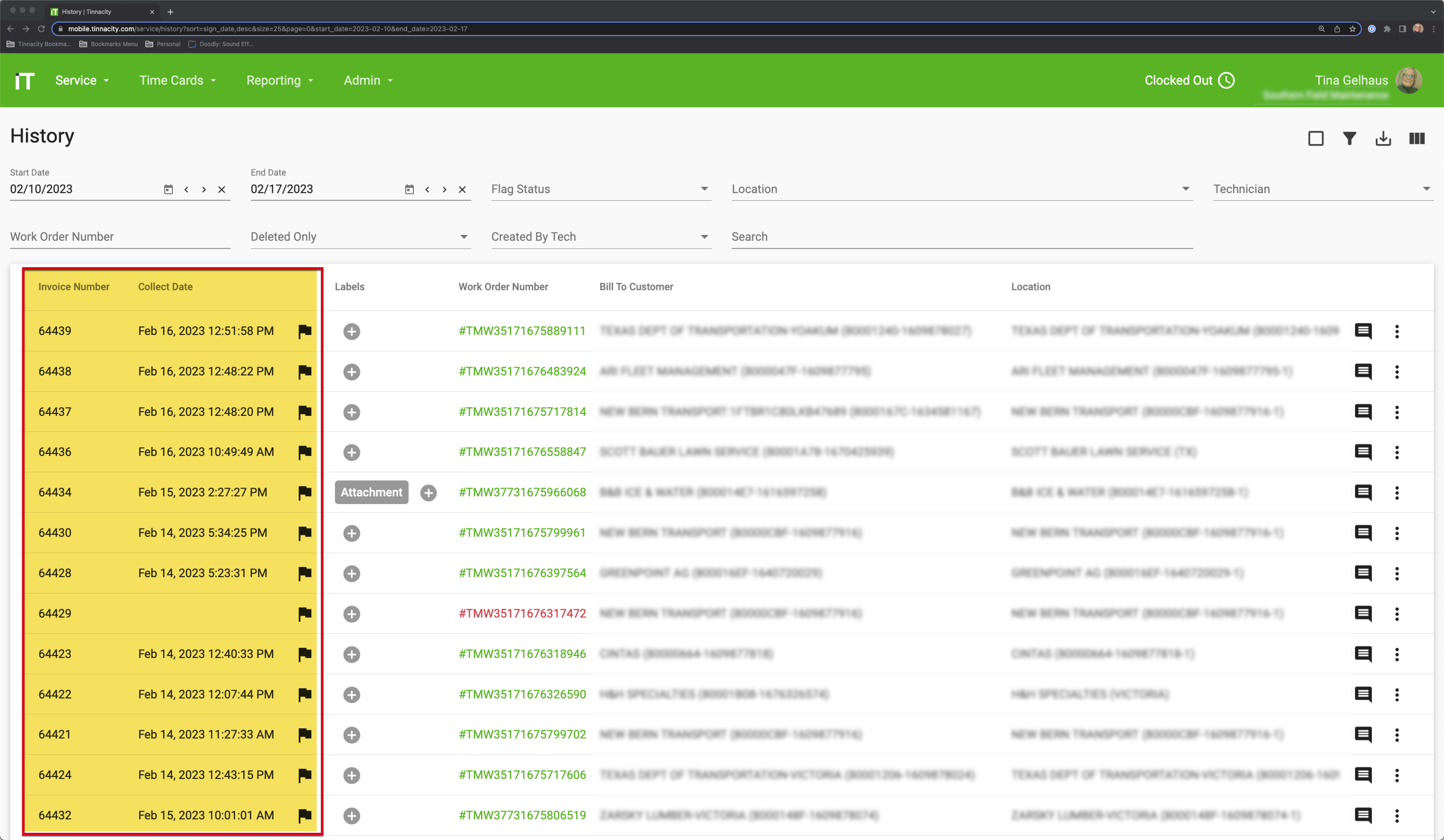Viewport: 1444px width, 840px height.
Task: Open more options for invoice 64421 row
Action: (x=1397, y=735)
